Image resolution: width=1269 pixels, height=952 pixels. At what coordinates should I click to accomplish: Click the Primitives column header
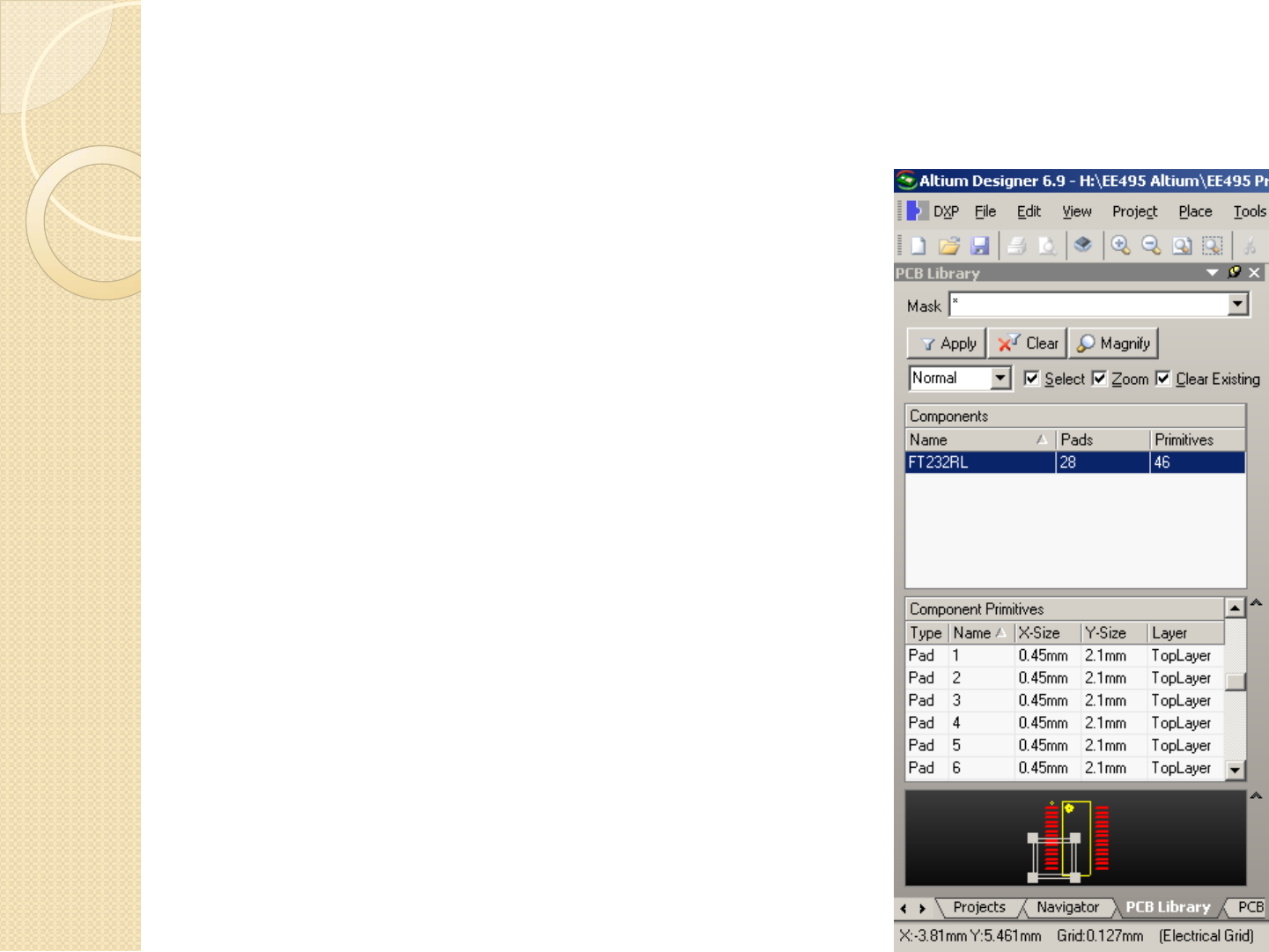(1198, 439)
